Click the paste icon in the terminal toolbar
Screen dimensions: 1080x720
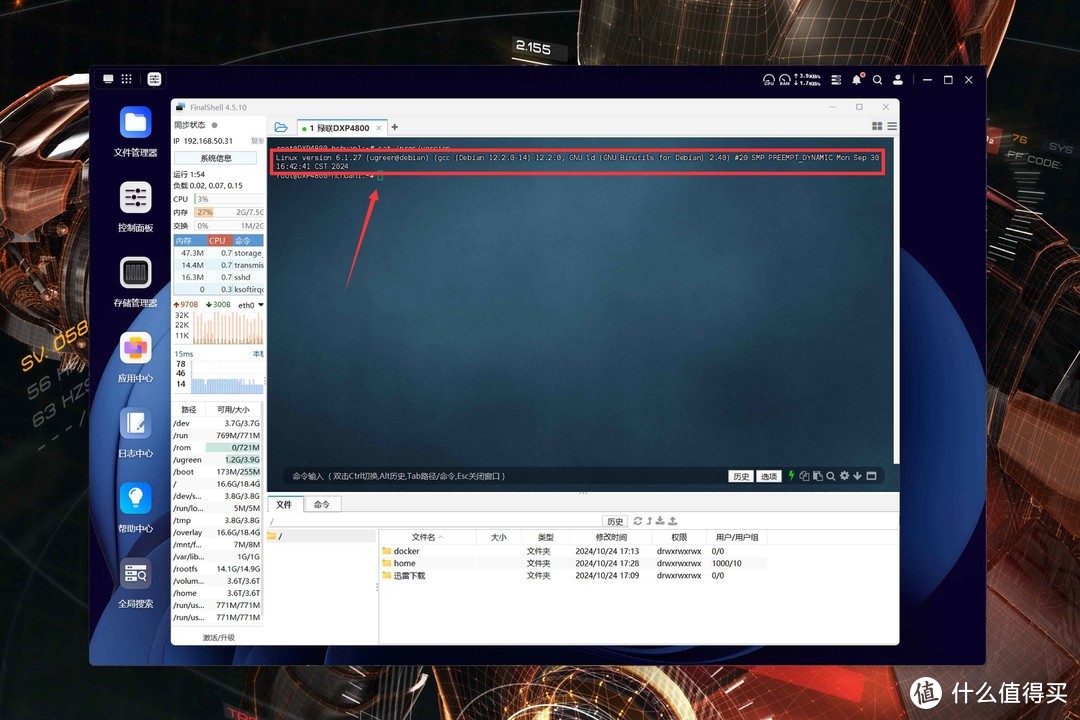coord(818,476)
